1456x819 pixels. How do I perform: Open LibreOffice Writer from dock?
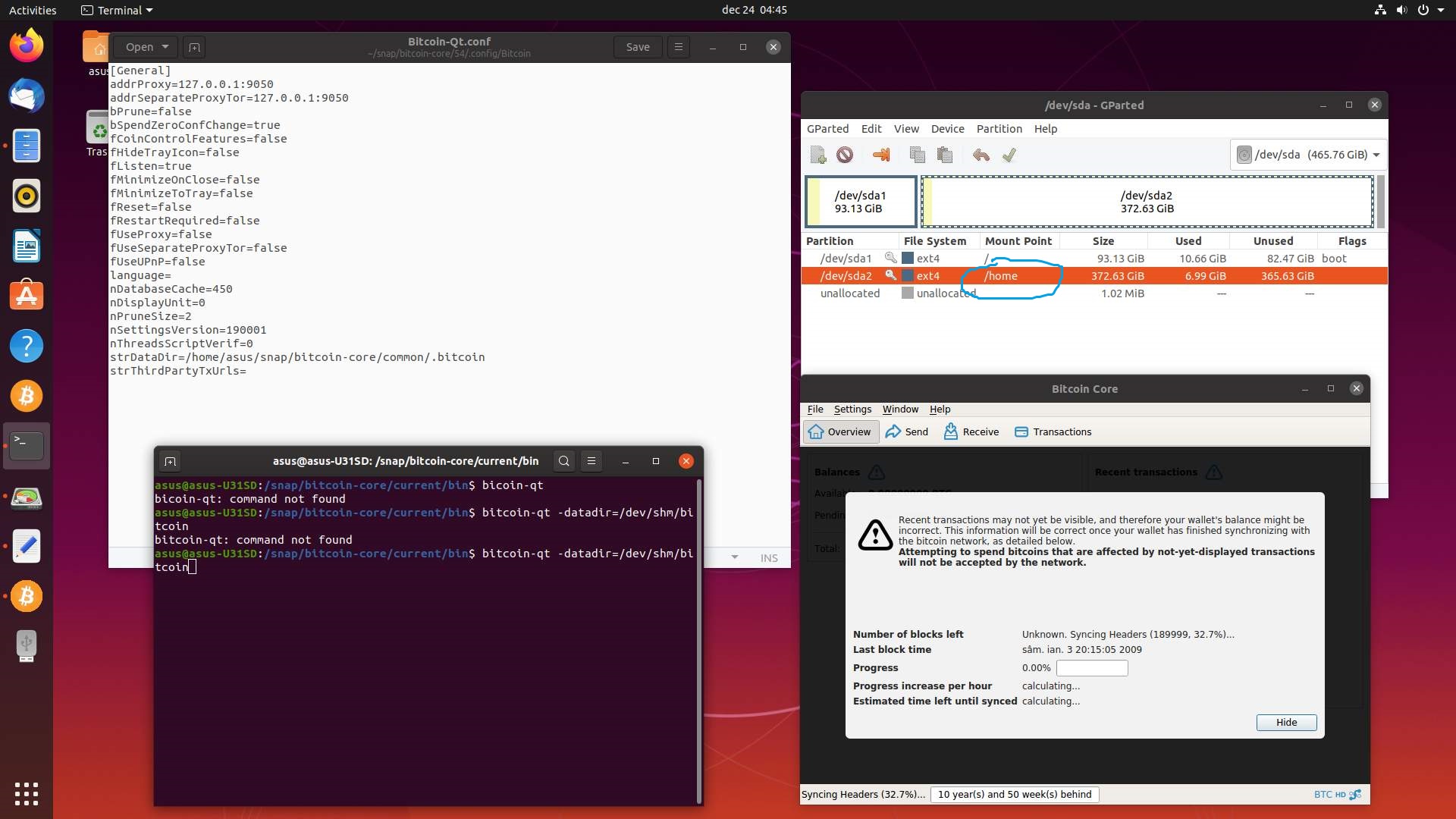(27, 246)
